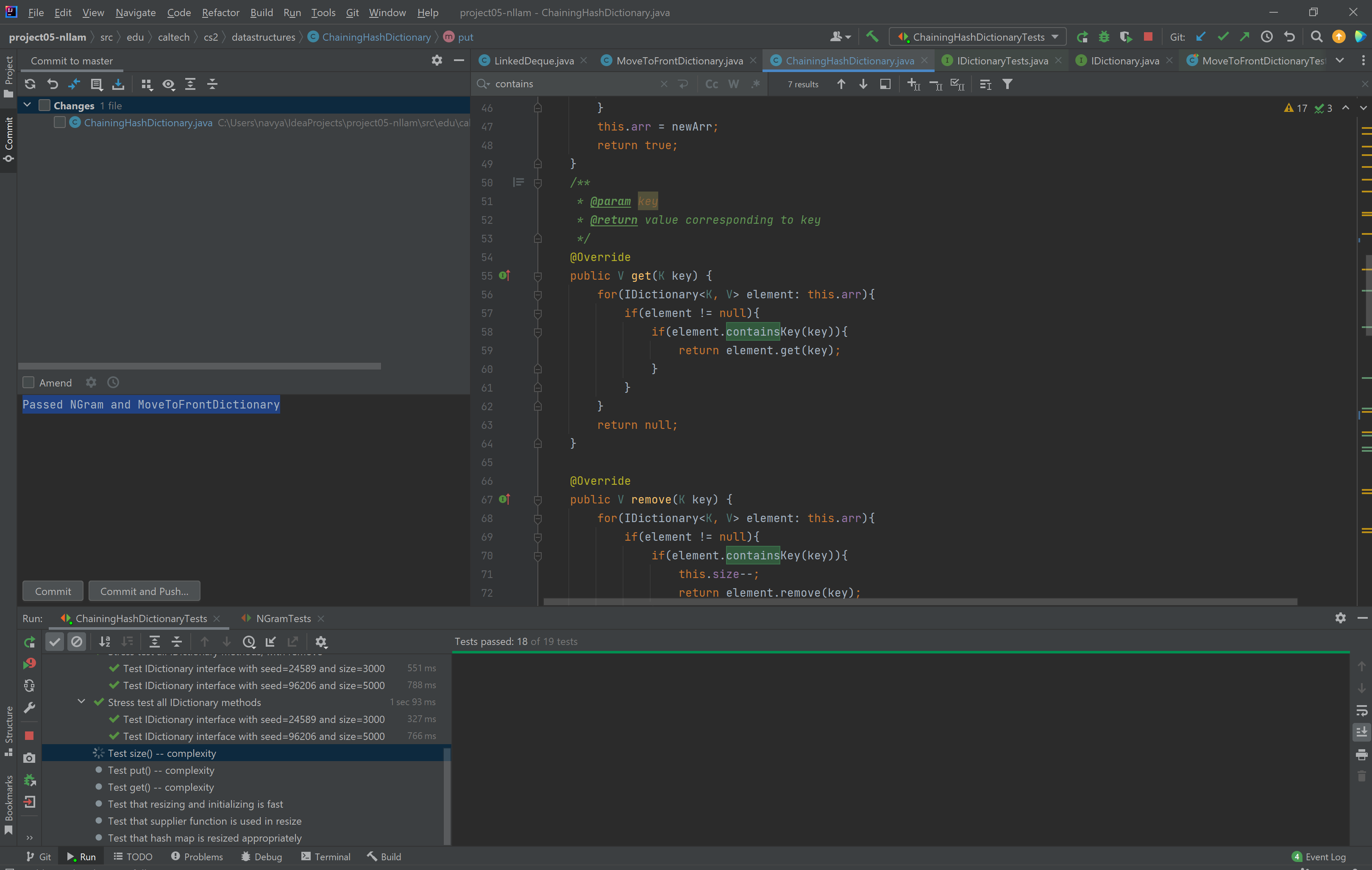Click the filter search results funnel icon
The width and height of the screenshot is (1372, 870).
1007,84
